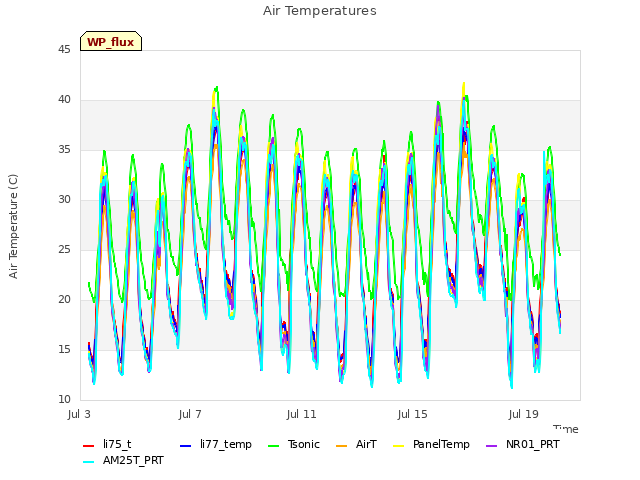
Task: Click the Jul 11 x-axis tick label
Action: 302,414
